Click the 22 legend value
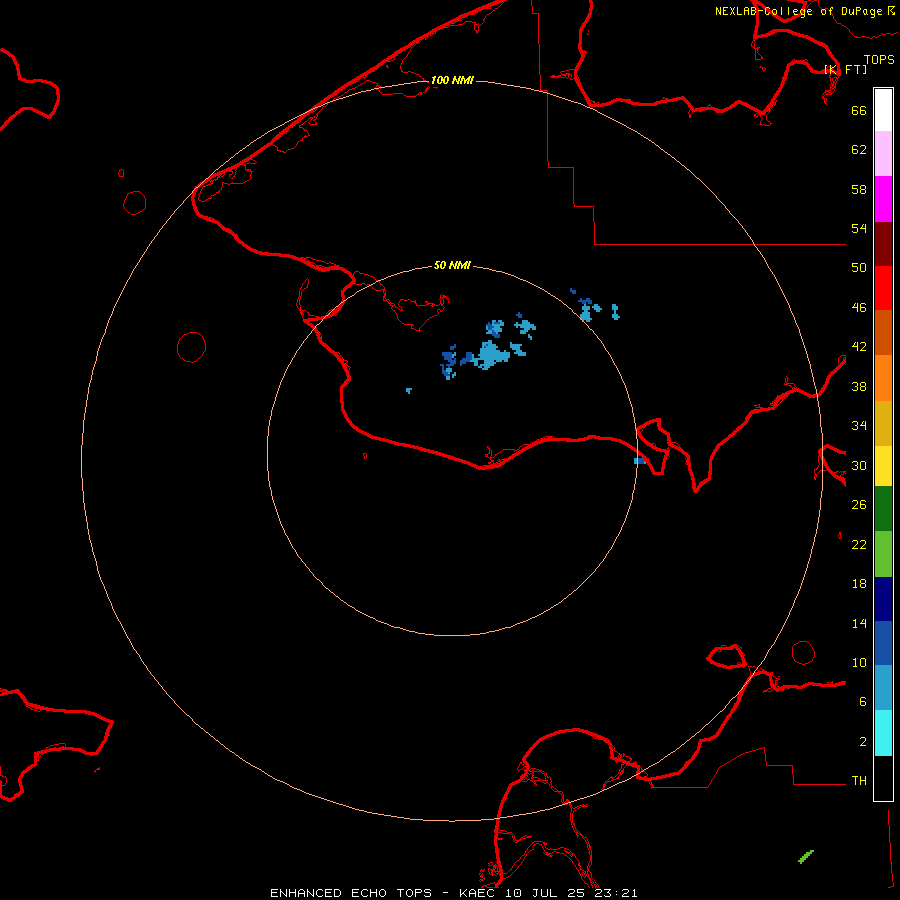 click(859, 545)
